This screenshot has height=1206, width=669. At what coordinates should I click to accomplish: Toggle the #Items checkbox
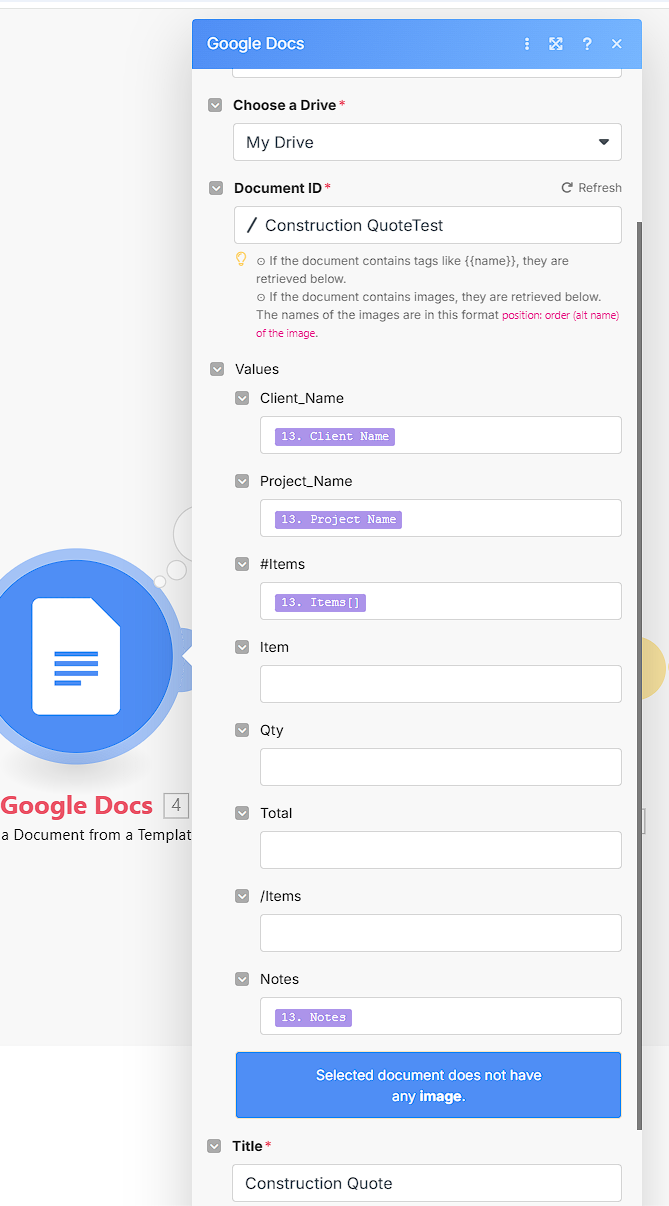point(242,564)
